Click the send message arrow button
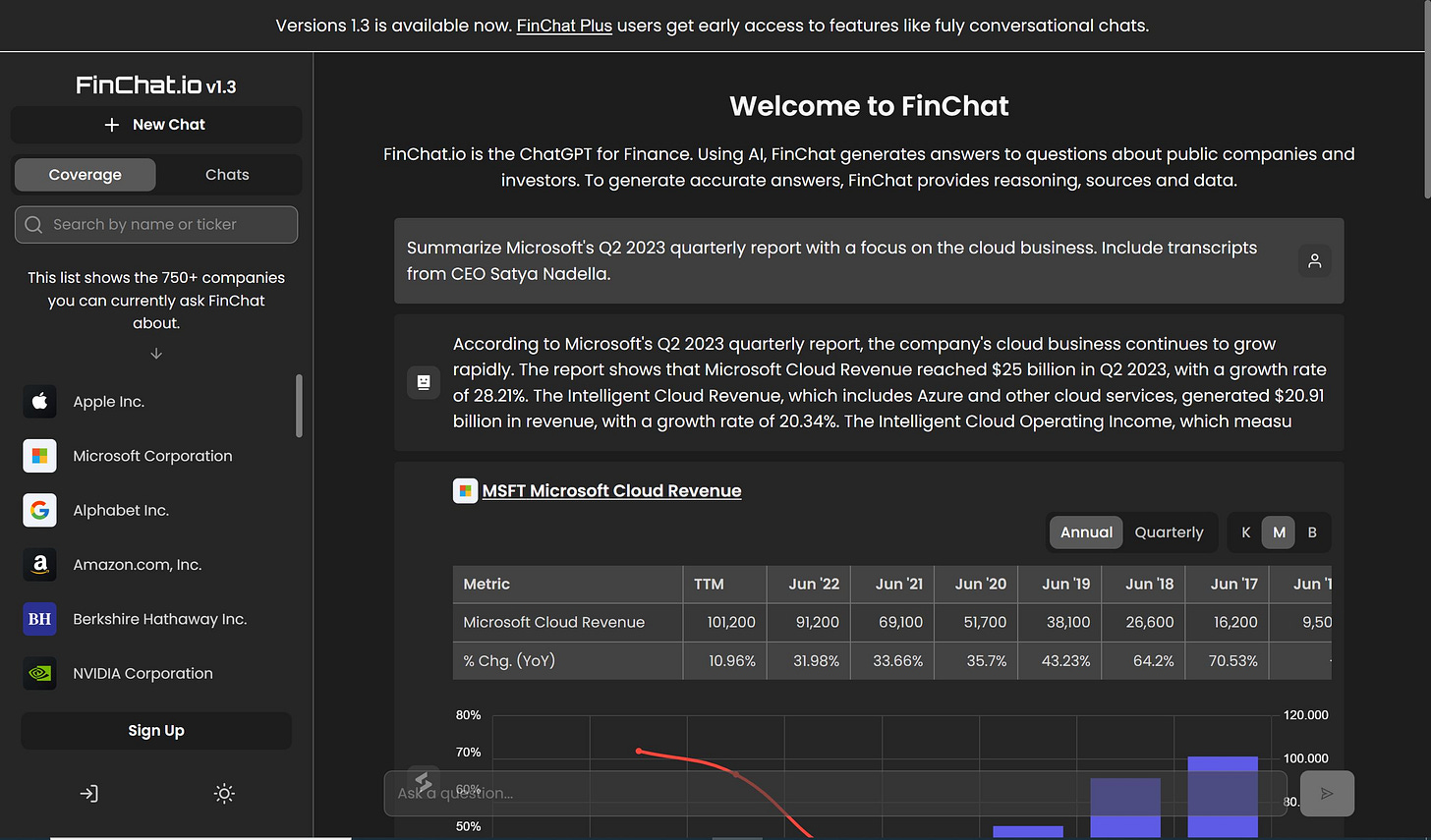The image size is (1431, 840). [x=1327, y=793]
